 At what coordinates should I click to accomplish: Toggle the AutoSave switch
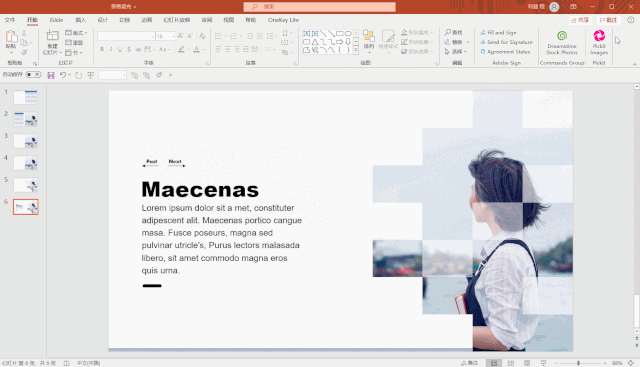33,75
